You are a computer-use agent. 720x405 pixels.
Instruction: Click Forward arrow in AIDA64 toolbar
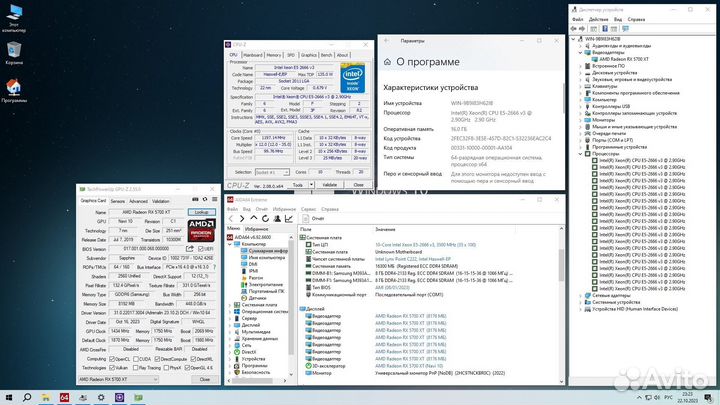click(x=242, y=219)
